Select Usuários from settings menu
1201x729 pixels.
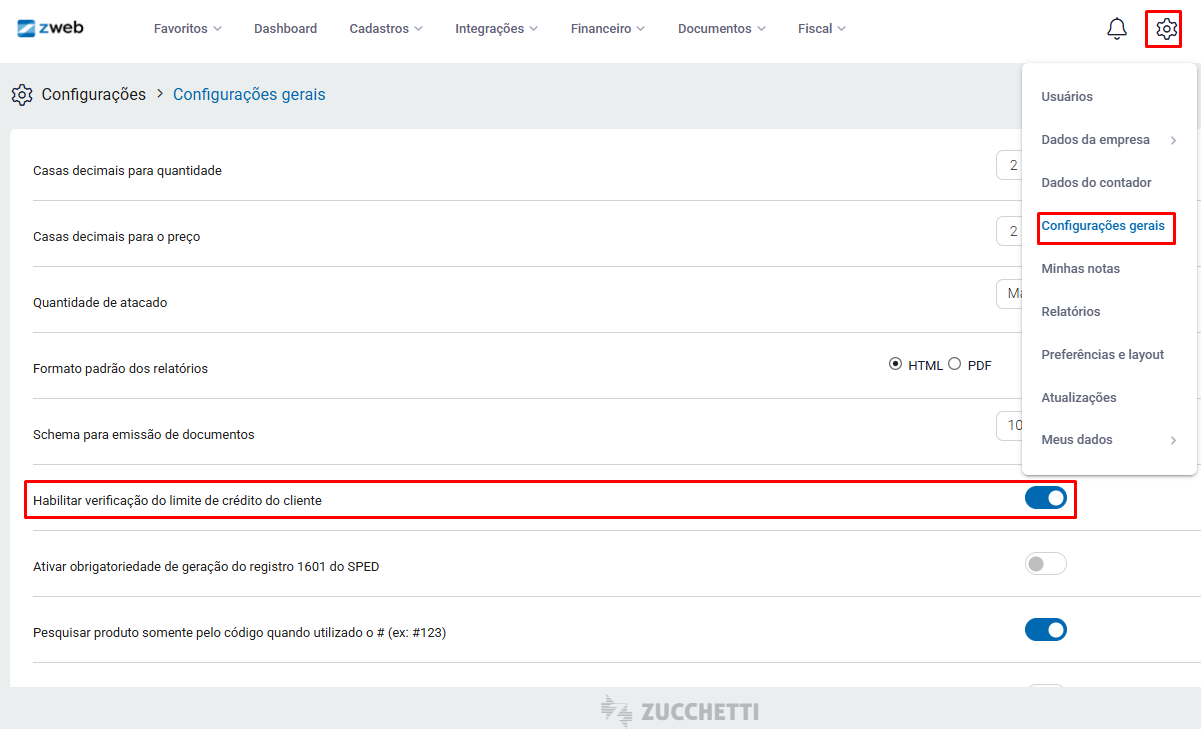(x=1067, y=97)
